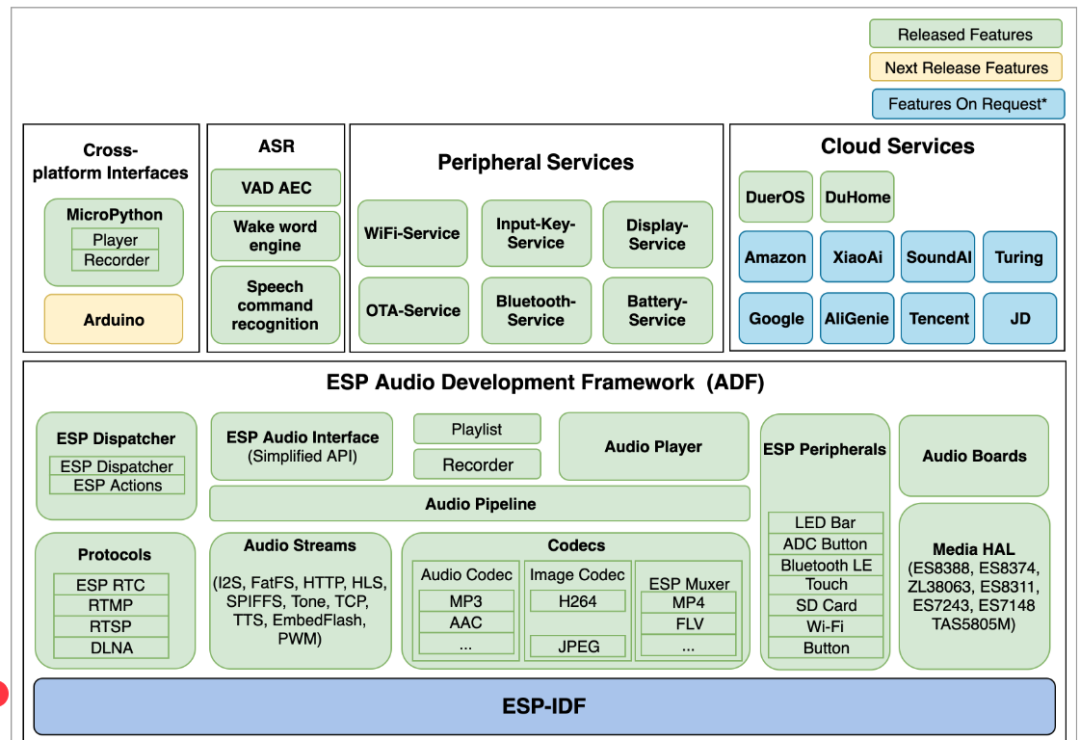Click the Battery-Service block
1080x740 pixels.
[657, 311]
